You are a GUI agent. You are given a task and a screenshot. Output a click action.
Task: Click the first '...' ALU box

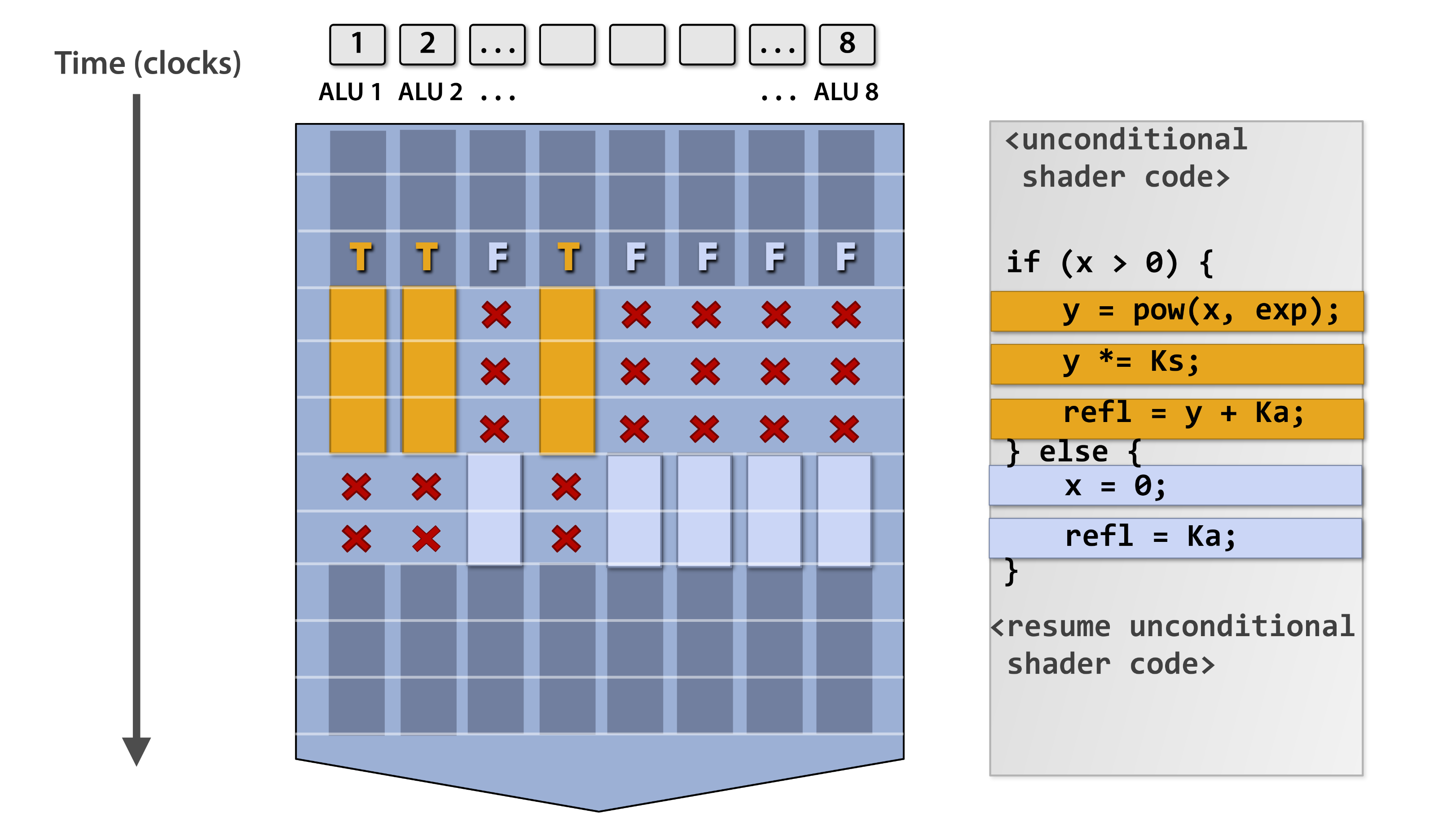[x=497, y=44]
